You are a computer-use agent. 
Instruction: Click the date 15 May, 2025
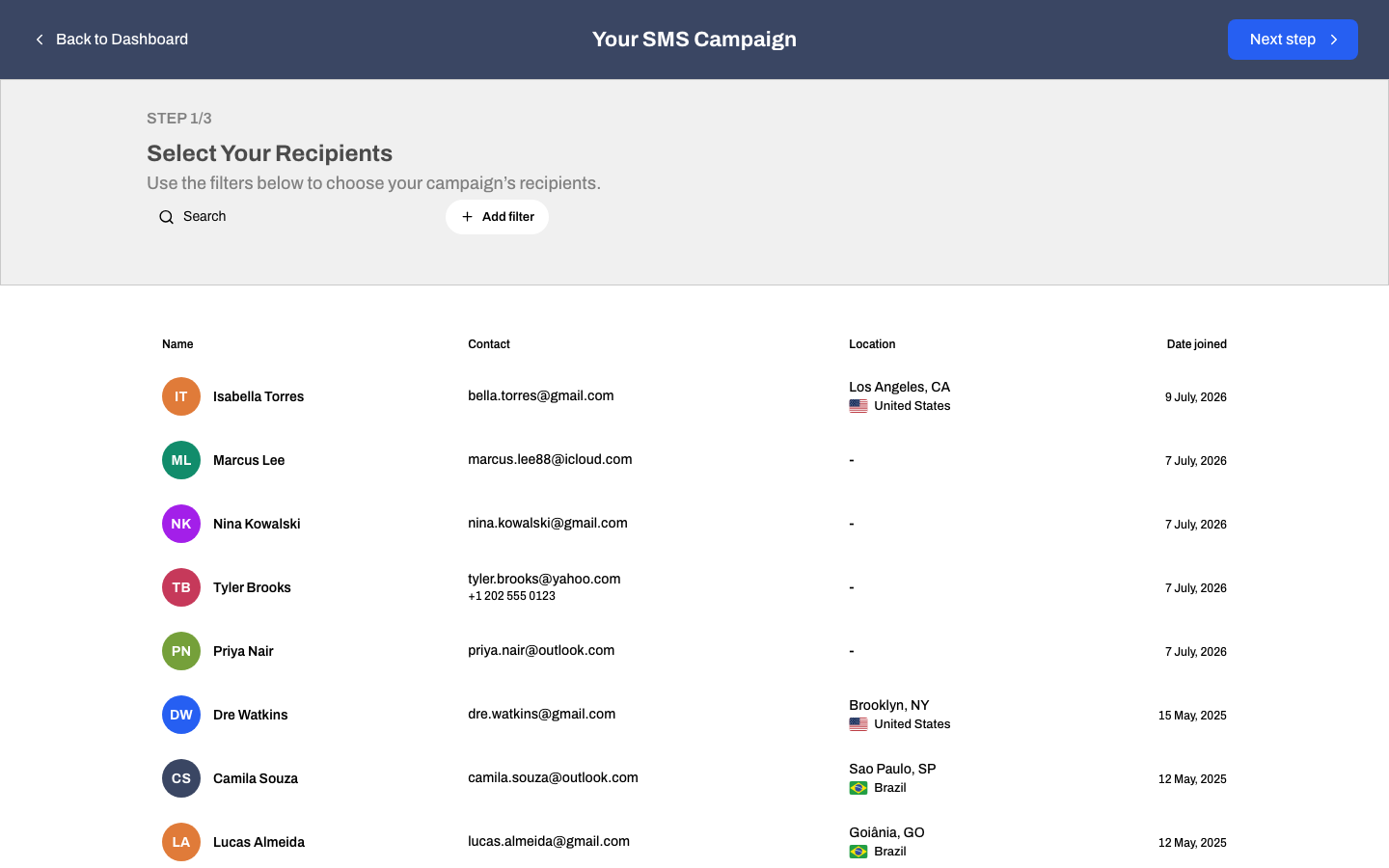(x=1192, y=716)
